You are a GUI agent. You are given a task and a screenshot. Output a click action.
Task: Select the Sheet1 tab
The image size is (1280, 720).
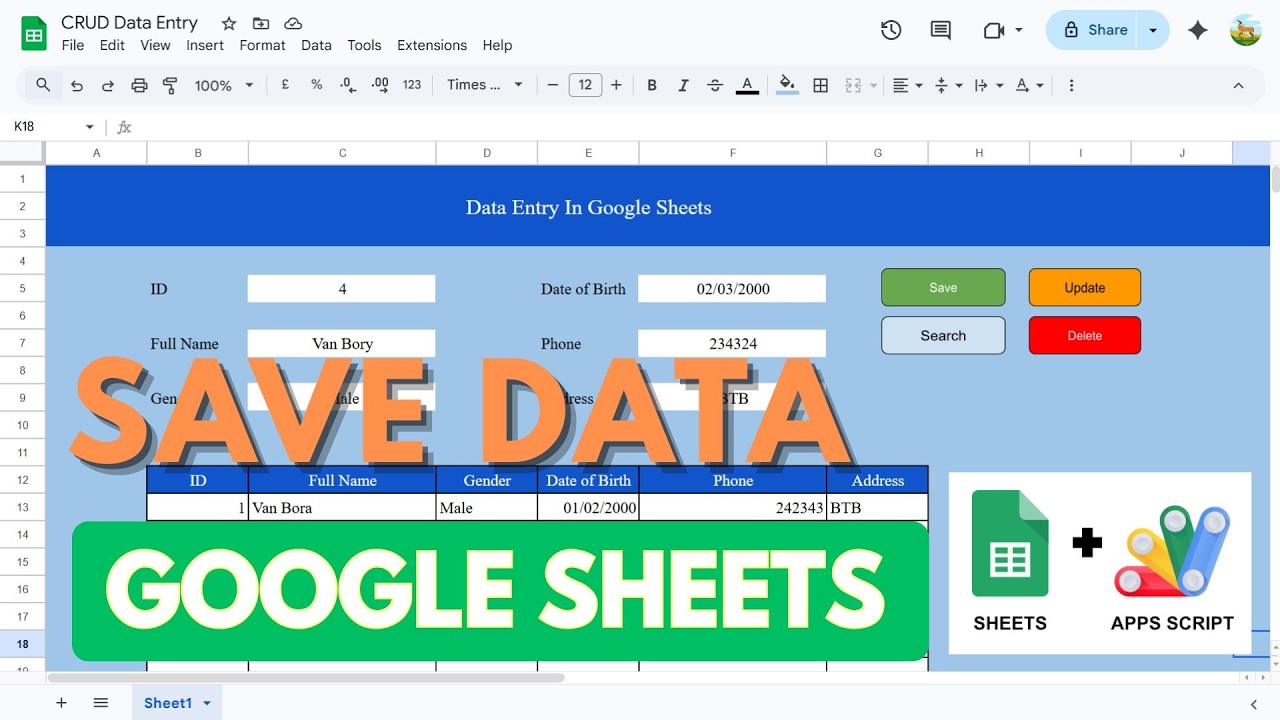click(x=167, y=703)
